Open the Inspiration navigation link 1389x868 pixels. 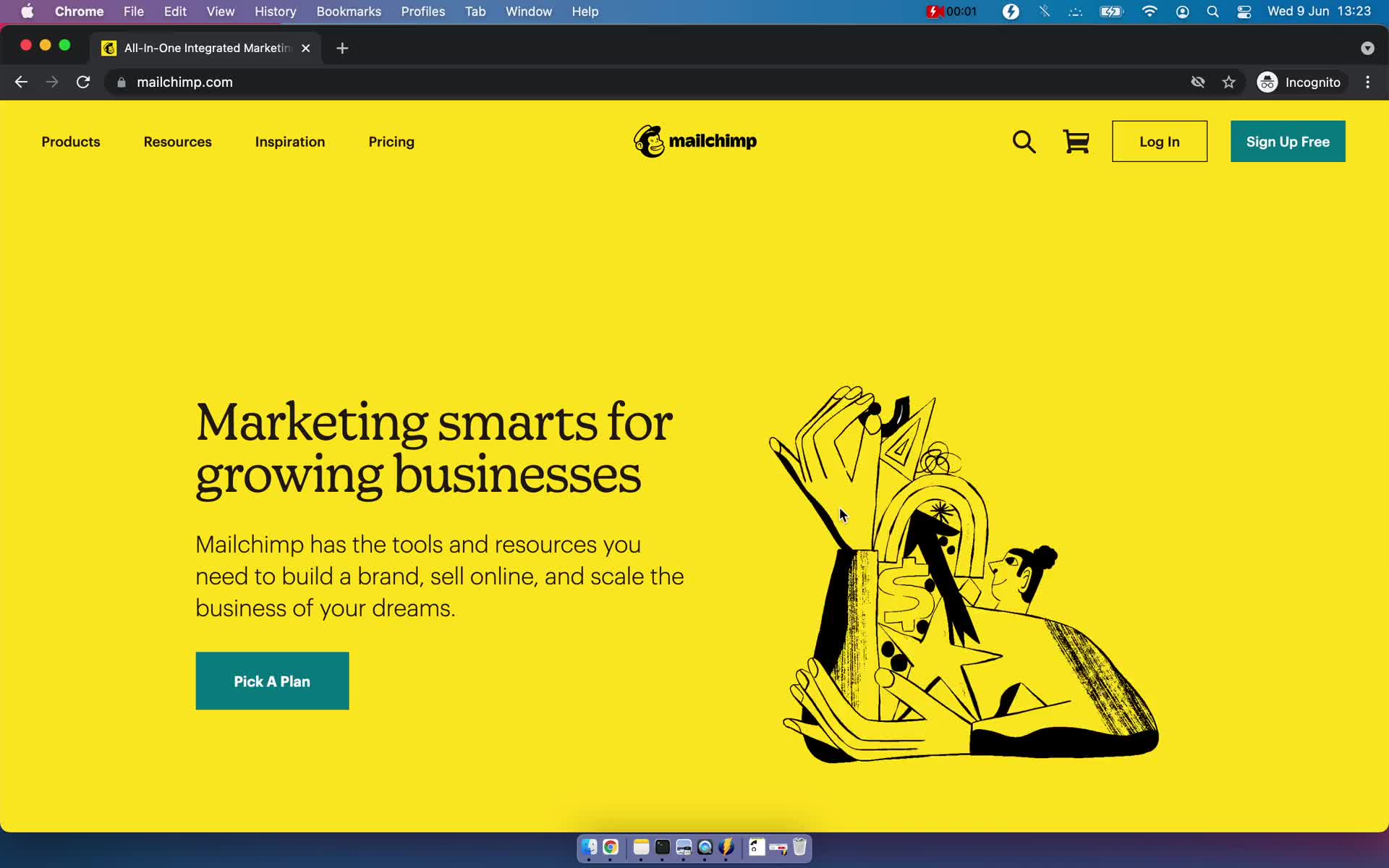point(290,142)
